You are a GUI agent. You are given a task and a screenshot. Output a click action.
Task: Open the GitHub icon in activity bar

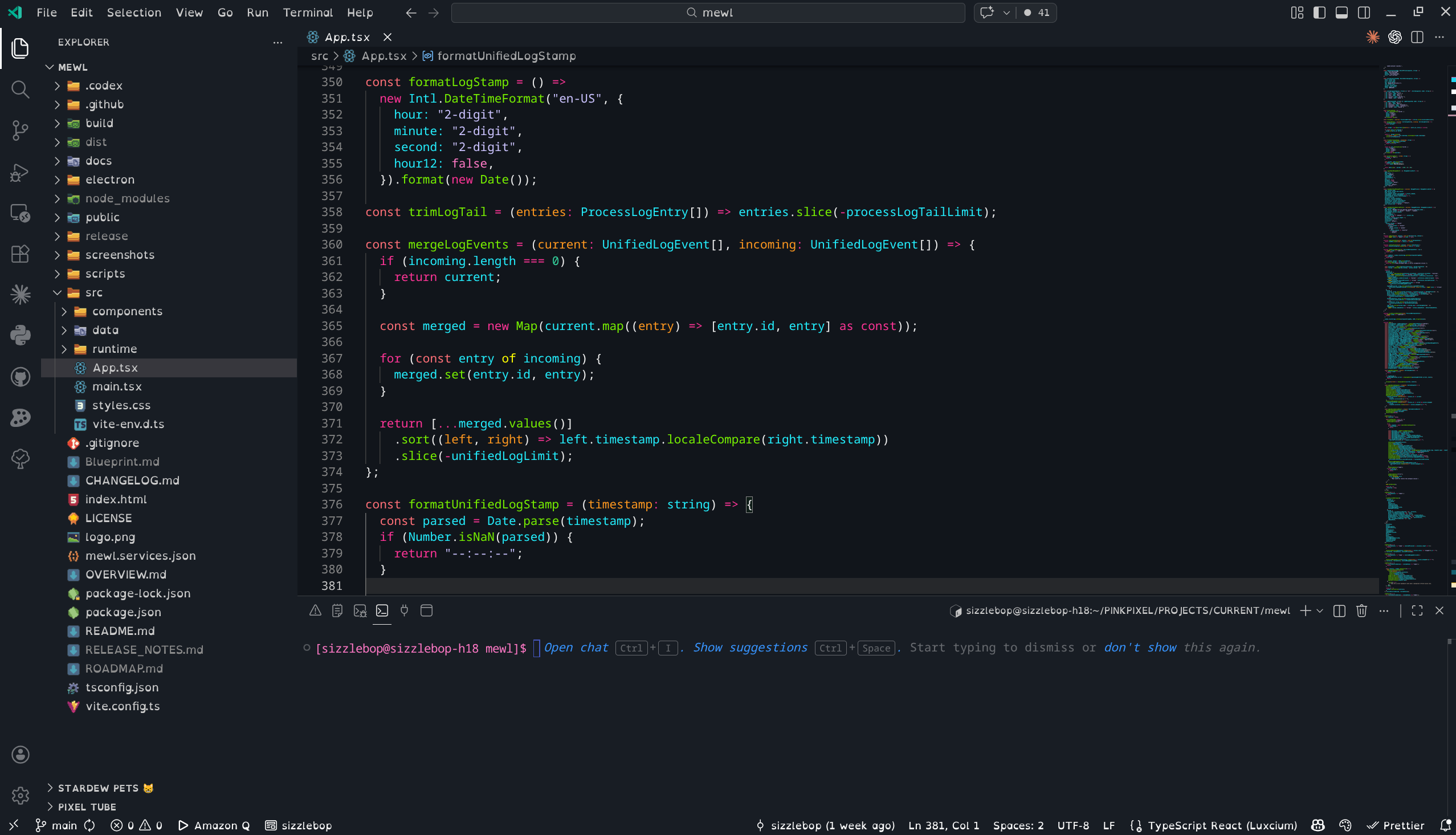click(20, 377)
